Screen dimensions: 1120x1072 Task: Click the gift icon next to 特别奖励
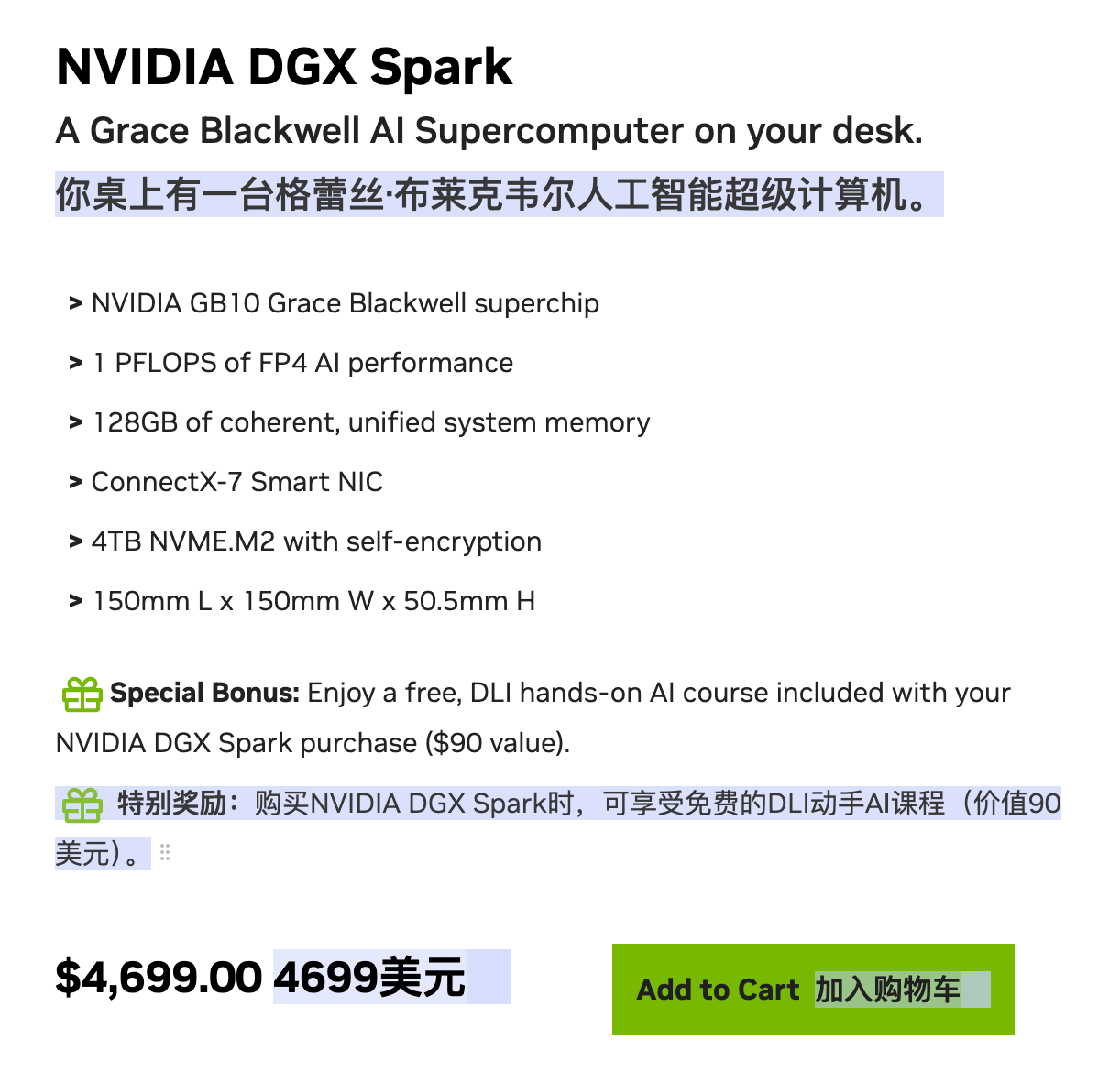(x=82, y=805)
